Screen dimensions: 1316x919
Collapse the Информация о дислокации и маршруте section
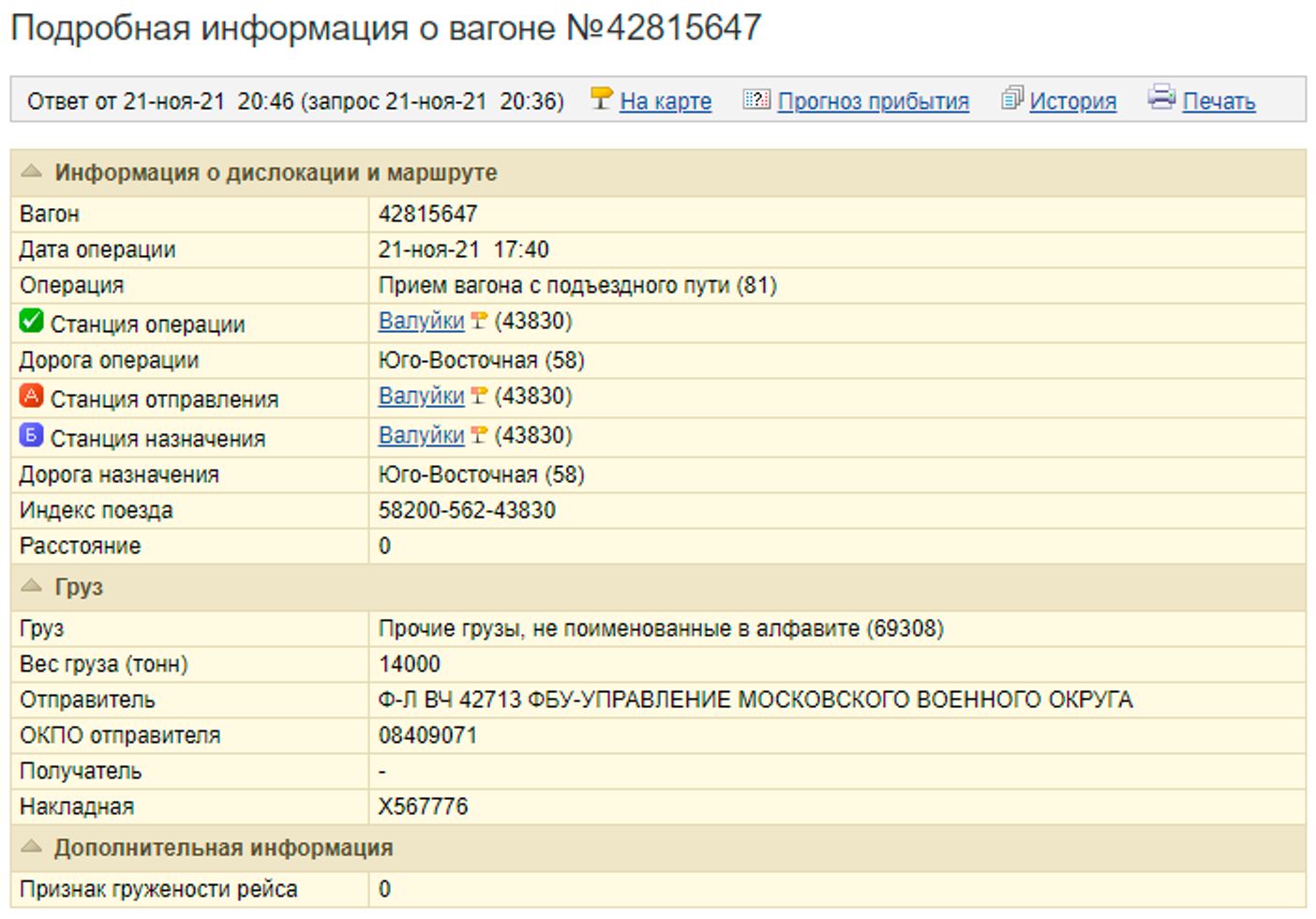coord(32,172)
